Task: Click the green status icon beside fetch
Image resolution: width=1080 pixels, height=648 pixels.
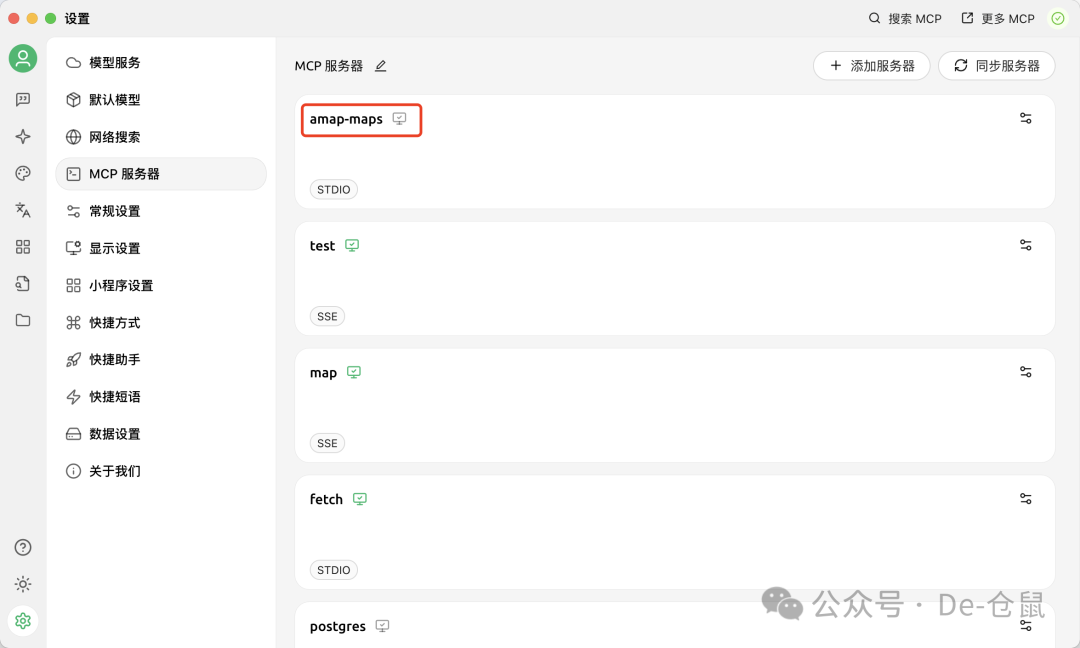Action: point(360,499)
